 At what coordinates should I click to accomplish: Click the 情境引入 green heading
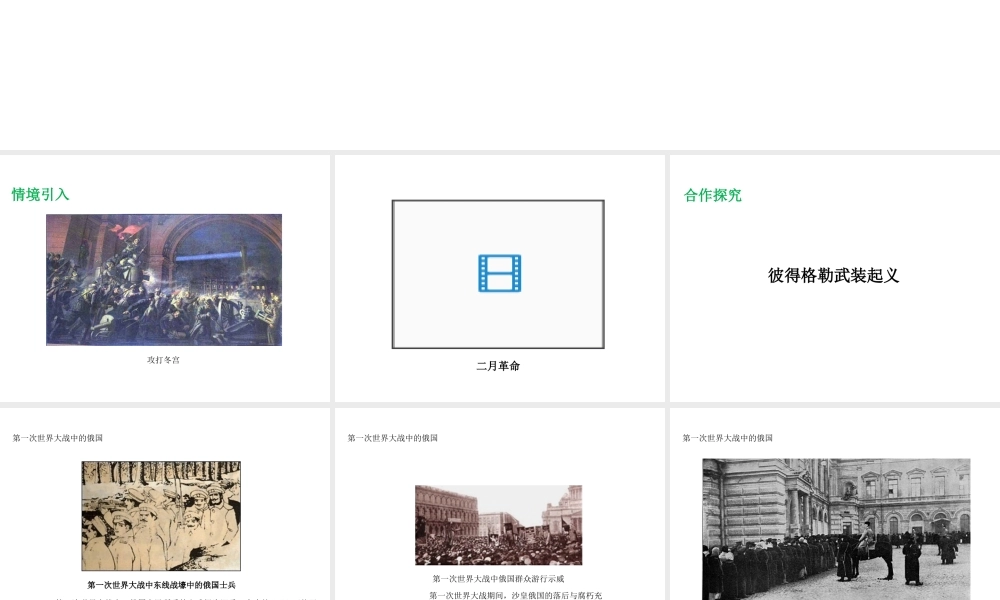click(x=40, y=194)
